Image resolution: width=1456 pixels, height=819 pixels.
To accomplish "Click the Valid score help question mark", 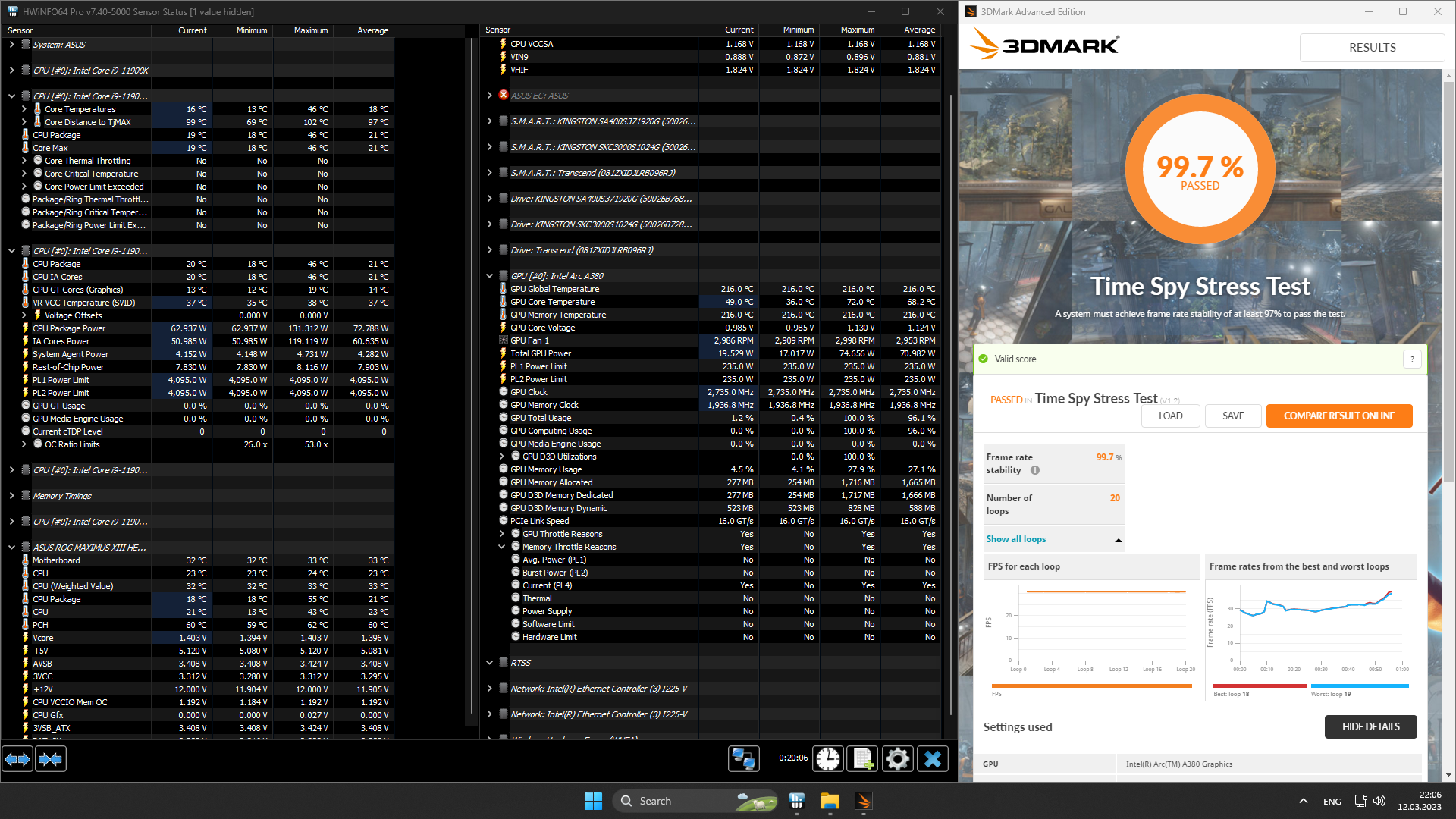I will coord(1412,359).
